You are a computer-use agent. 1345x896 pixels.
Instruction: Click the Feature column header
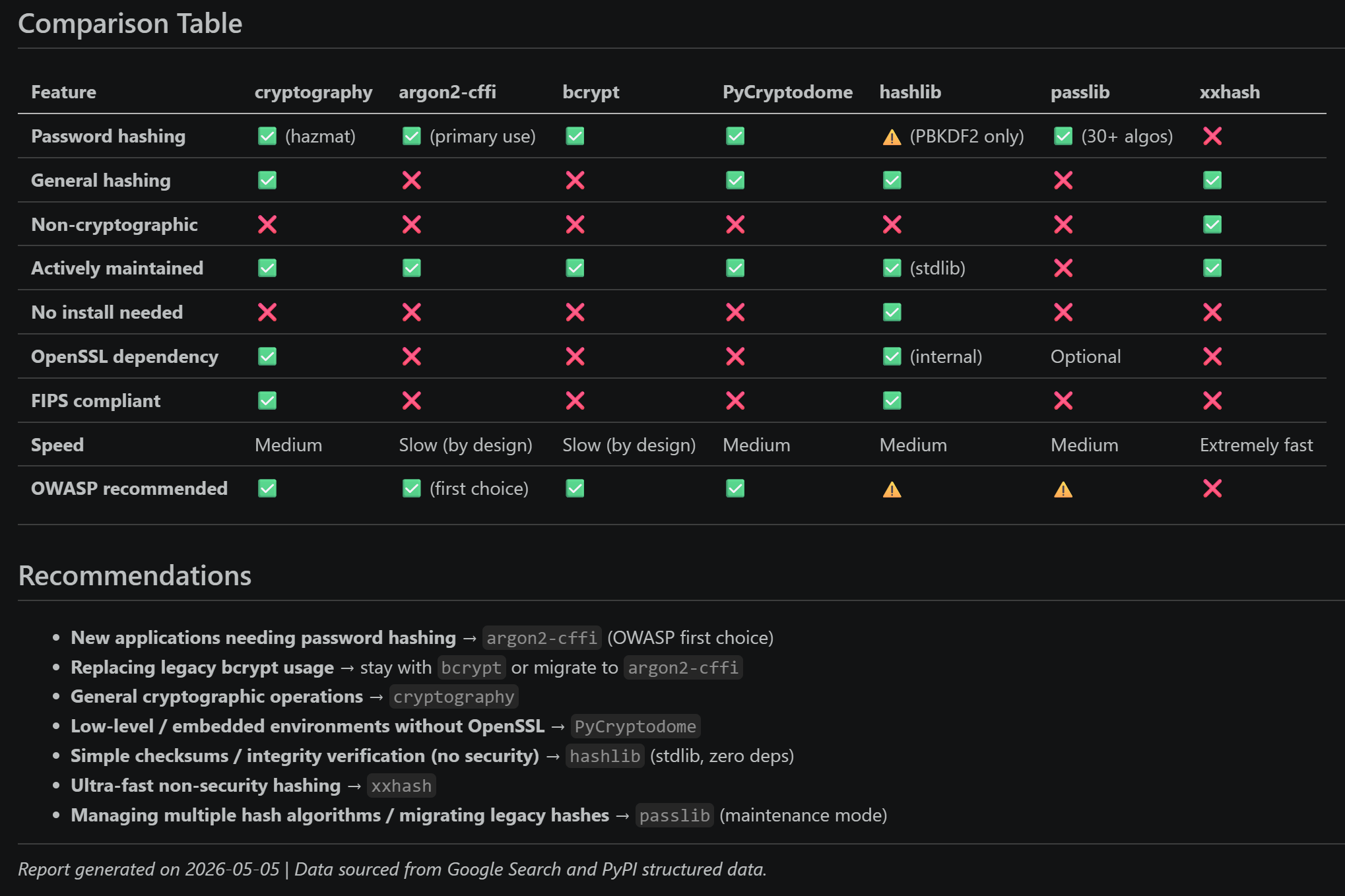pos(63,92)
